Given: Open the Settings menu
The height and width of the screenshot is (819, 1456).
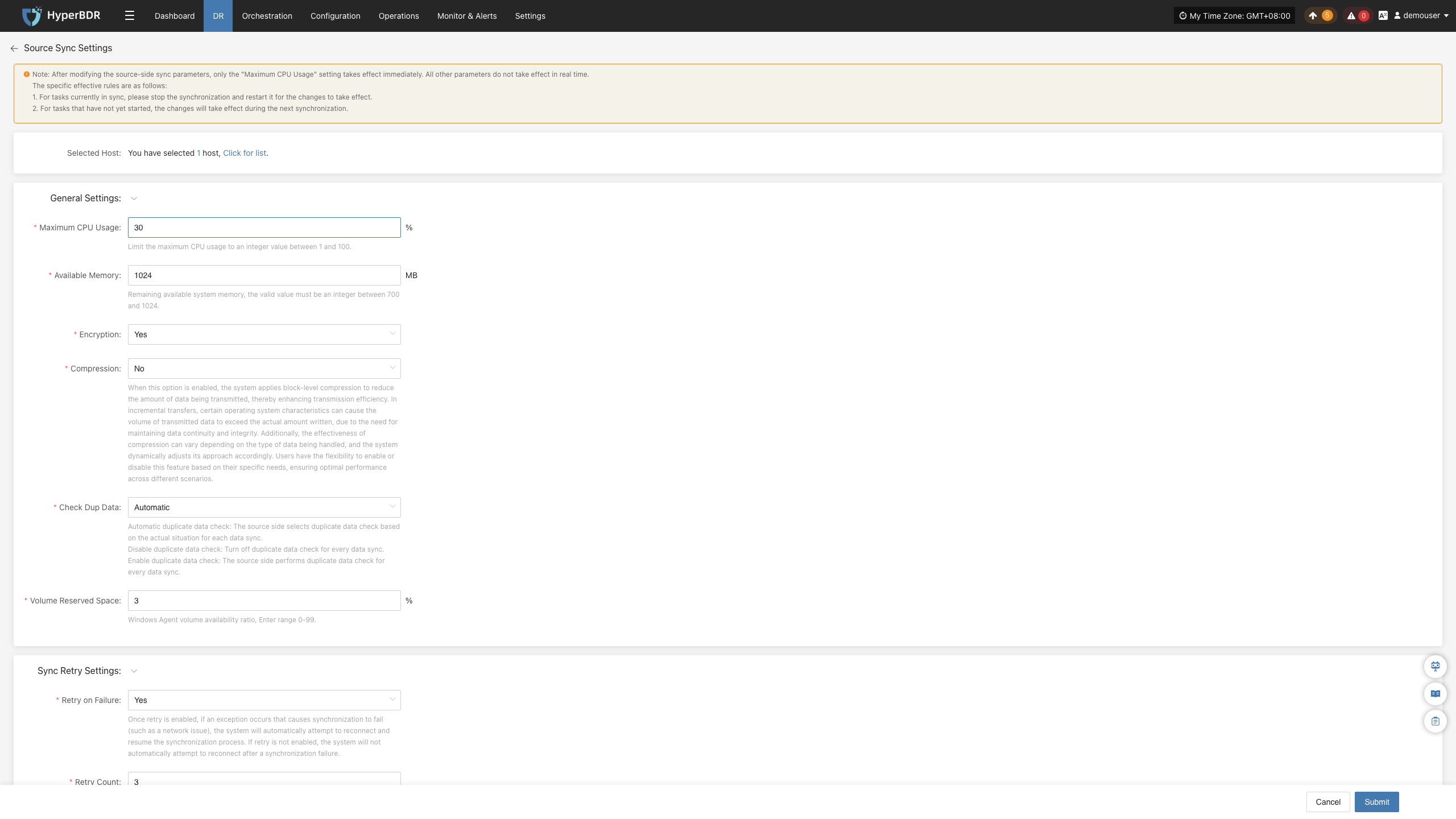Looking at the screenshot, I should tap(530, 16).
